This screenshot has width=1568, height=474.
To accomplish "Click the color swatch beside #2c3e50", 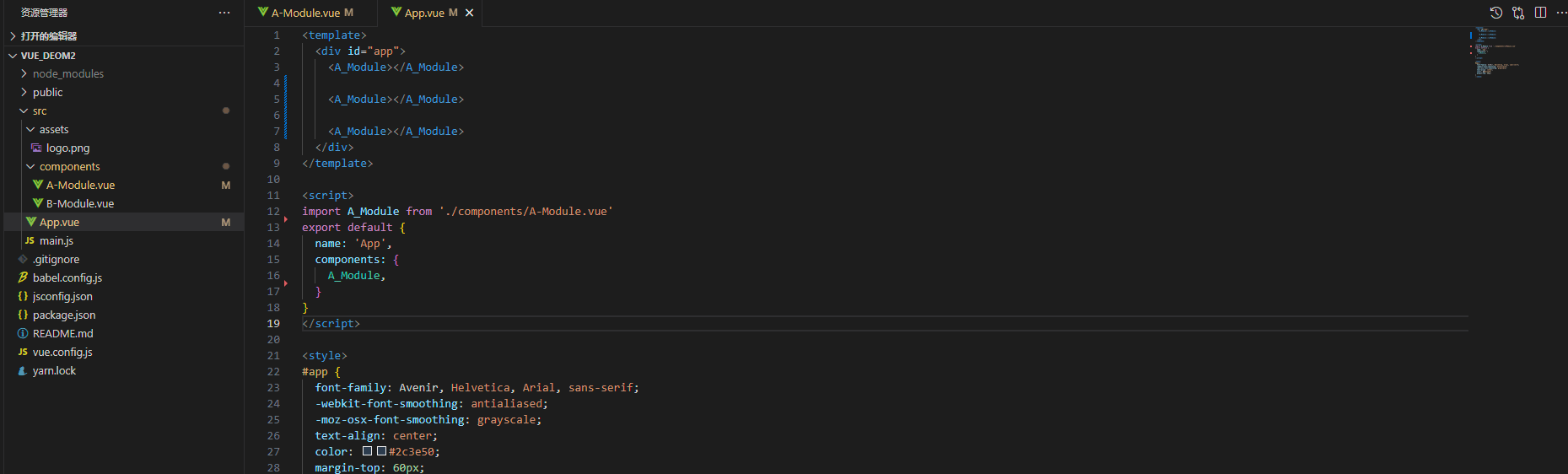I will coord(381,451).
